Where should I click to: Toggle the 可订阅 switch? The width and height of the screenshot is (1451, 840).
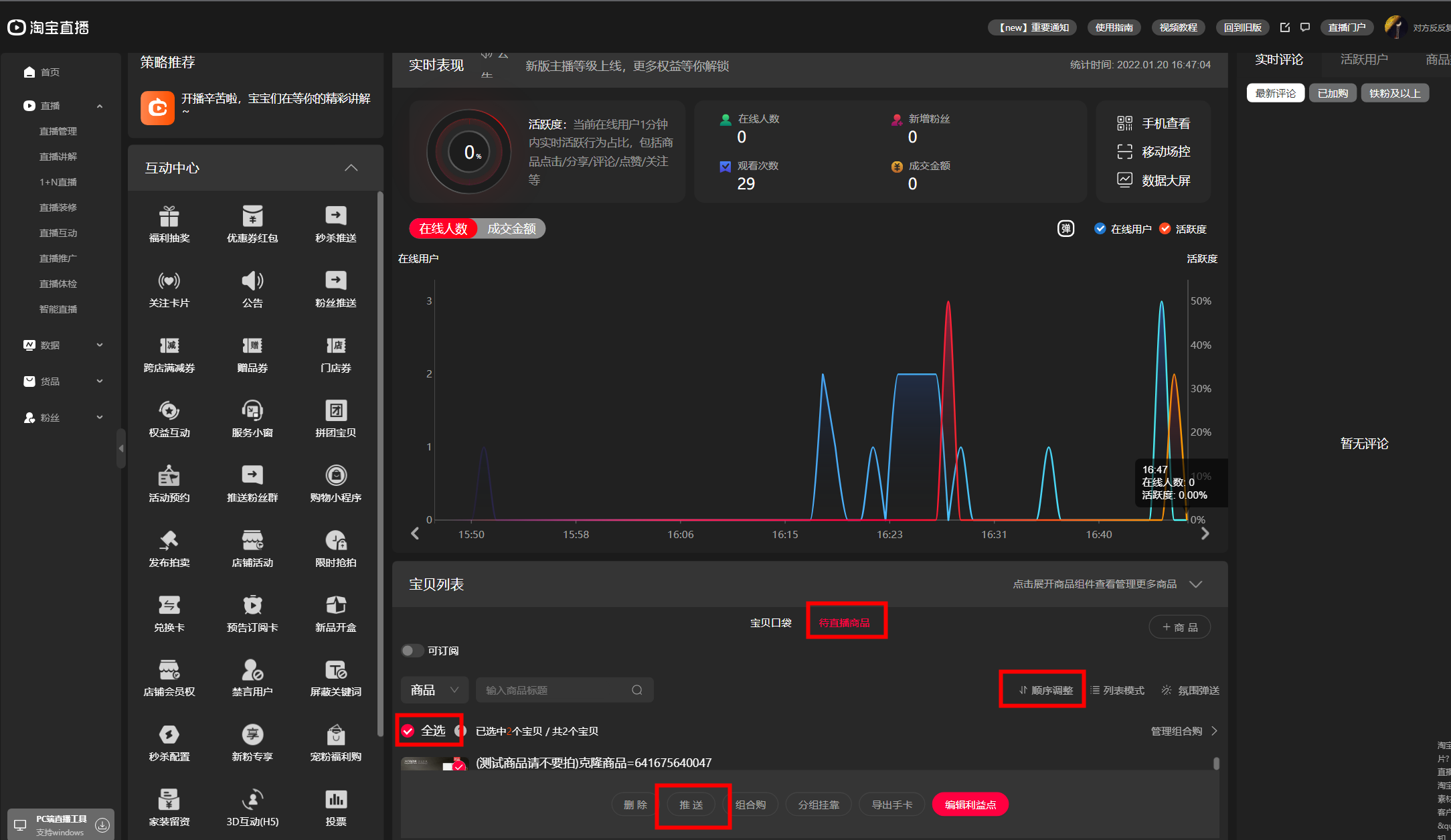tap(412, 651)
